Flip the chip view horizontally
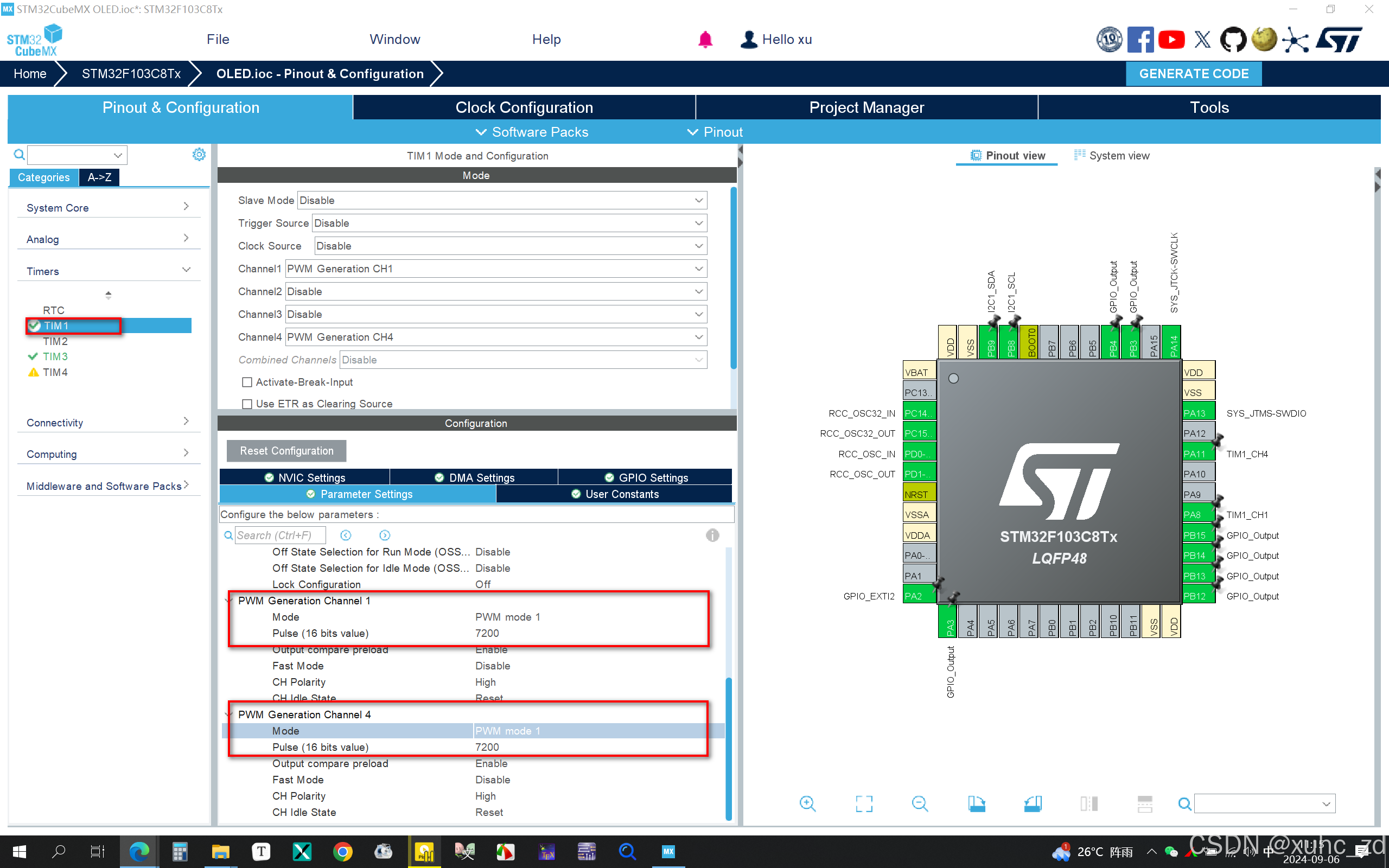 [x=1089, y=803]
